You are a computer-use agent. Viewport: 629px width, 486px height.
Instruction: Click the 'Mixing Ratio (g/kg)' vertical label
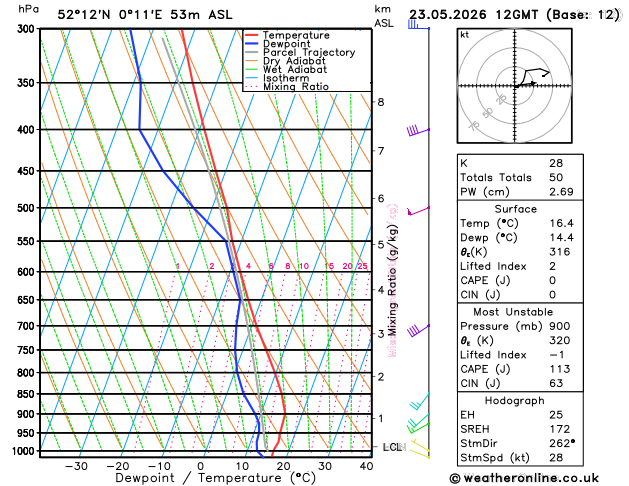392,280
